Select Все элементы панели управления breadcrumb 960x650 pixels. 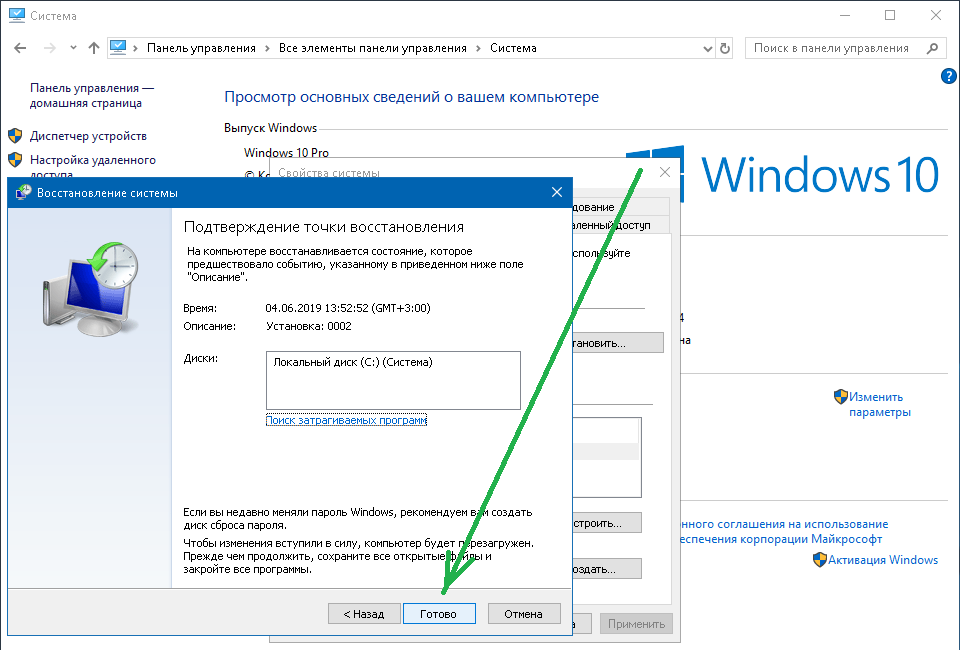tap(372, 48)
